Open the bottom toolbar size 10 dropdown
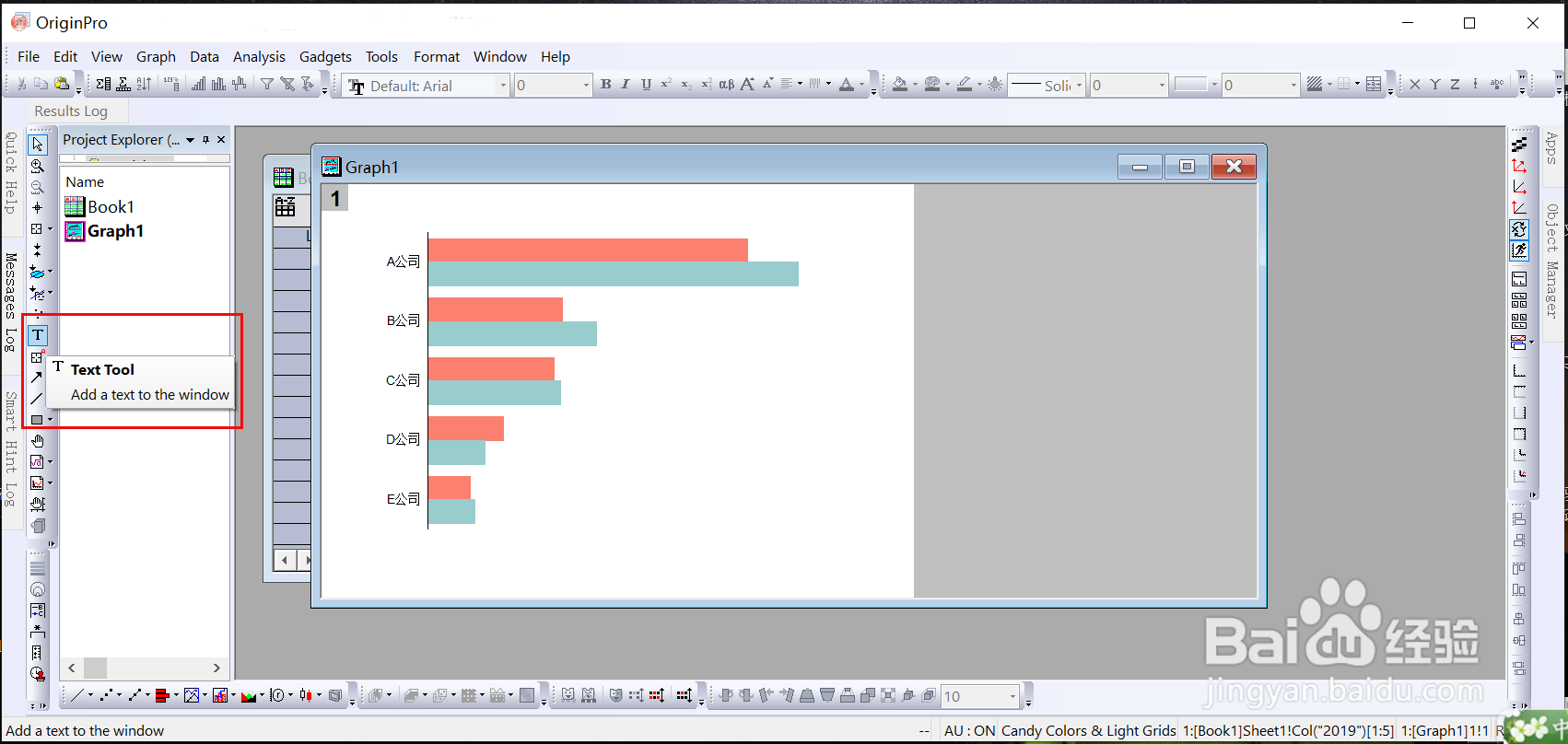The width and height of the screenshot is (1568, 744). point(1012,696)
